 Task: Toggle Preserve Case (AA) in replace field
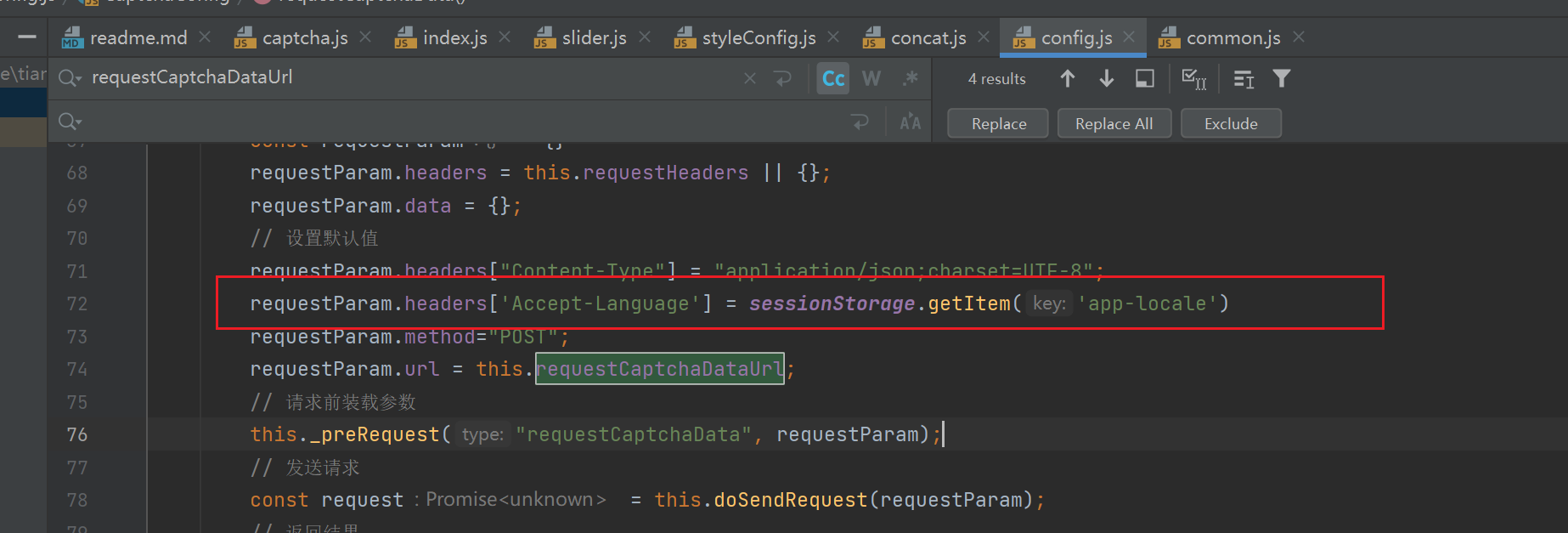(911, 122)
